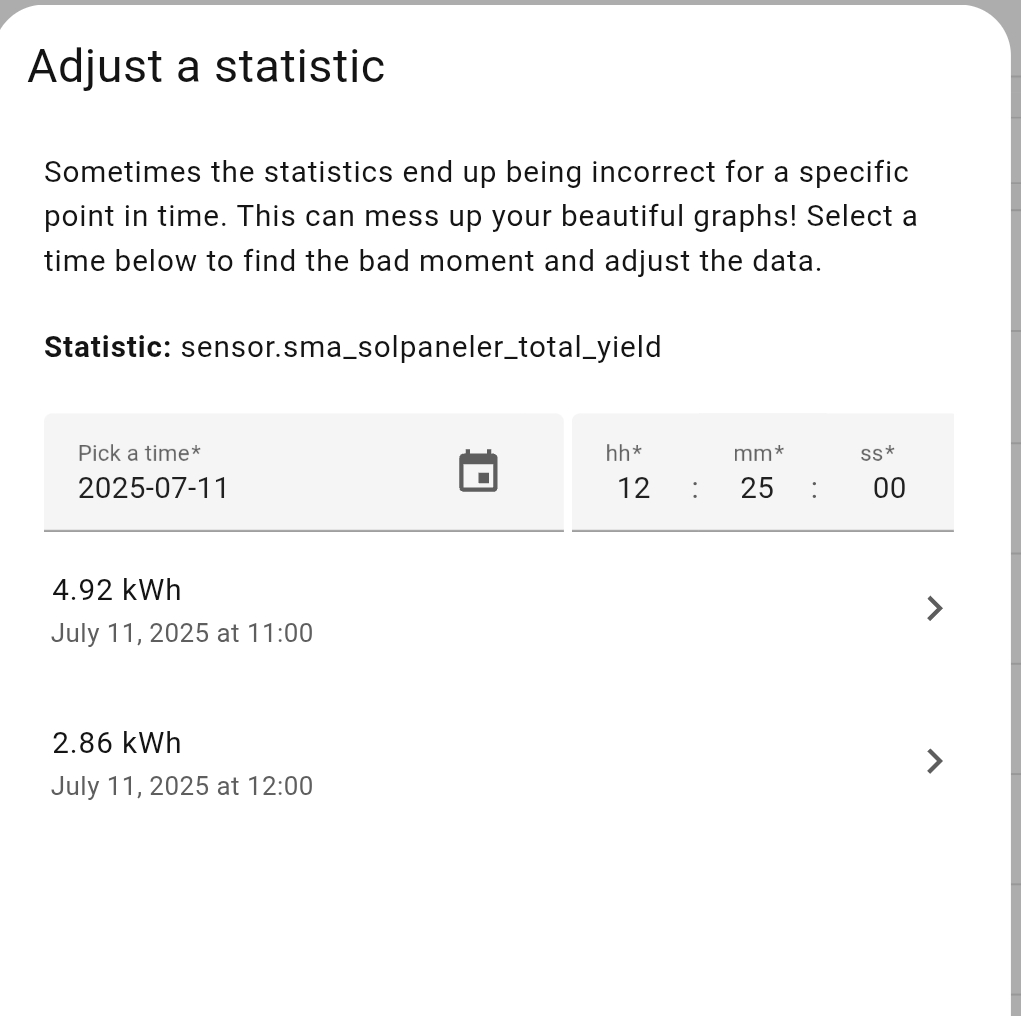The height and width of the screenshot is (1016, 1021).
Task: Click the 2025-07-11 date value
Action: point(153,488)
